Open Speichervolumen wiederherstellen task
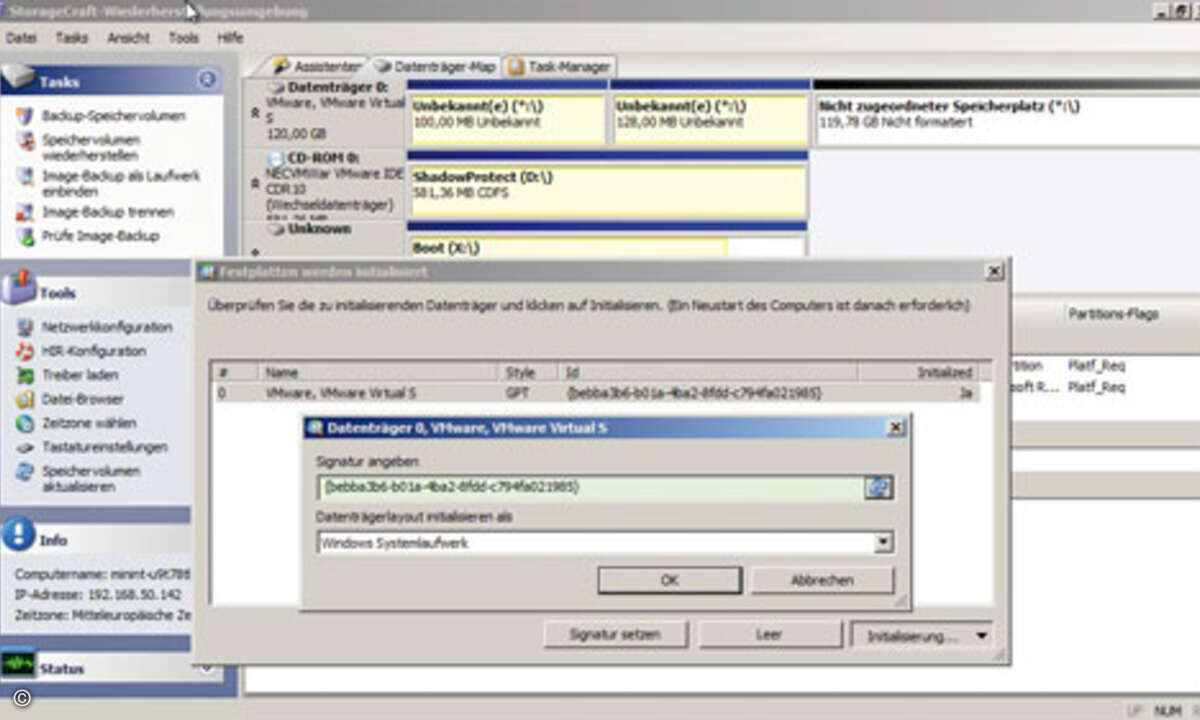This screenshot has width=1200, height=720. (x=91, y=148)
